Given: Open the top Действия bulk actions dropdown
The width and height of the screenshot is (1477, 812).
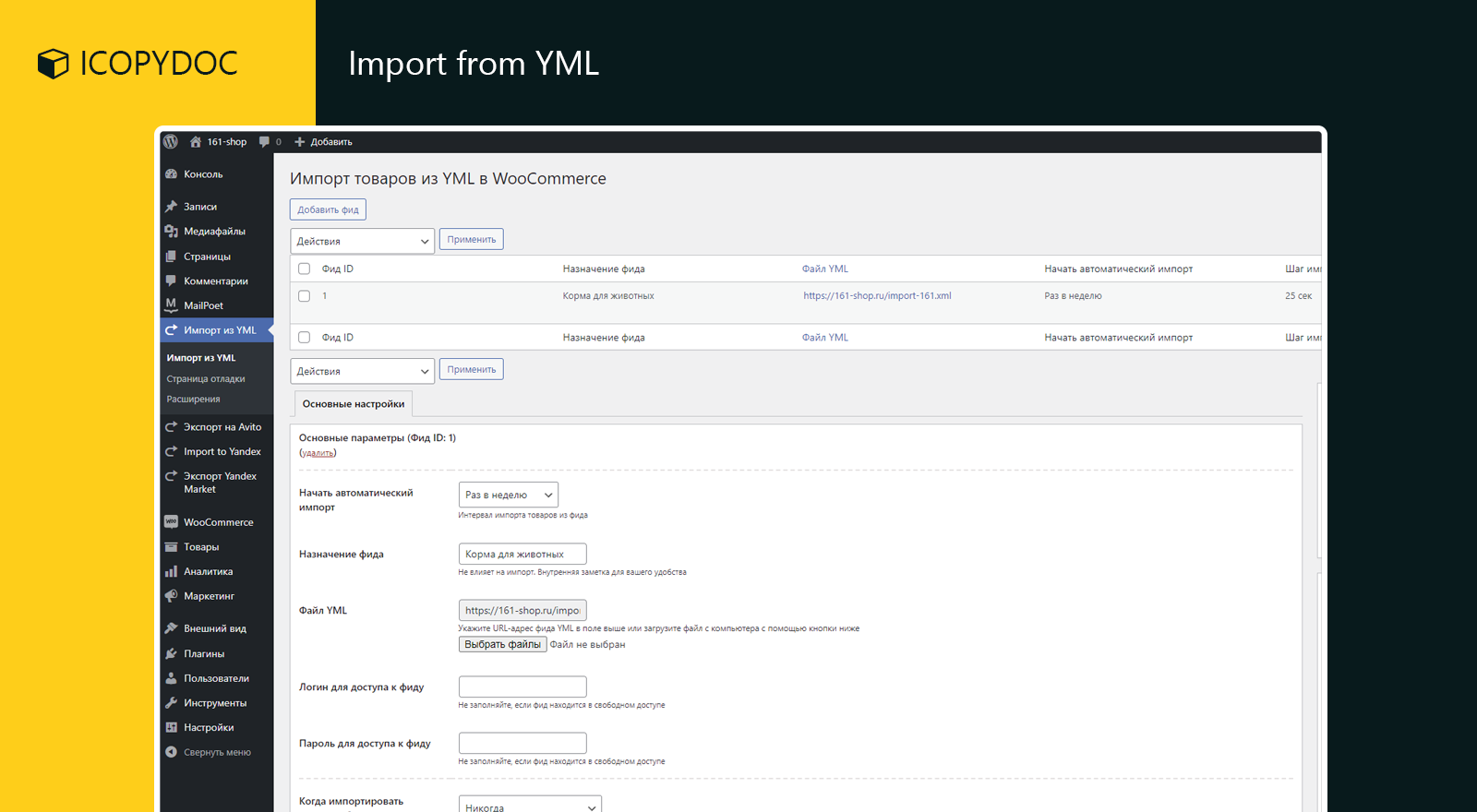Looking at the screenshot, I should (x=362, y=242).
